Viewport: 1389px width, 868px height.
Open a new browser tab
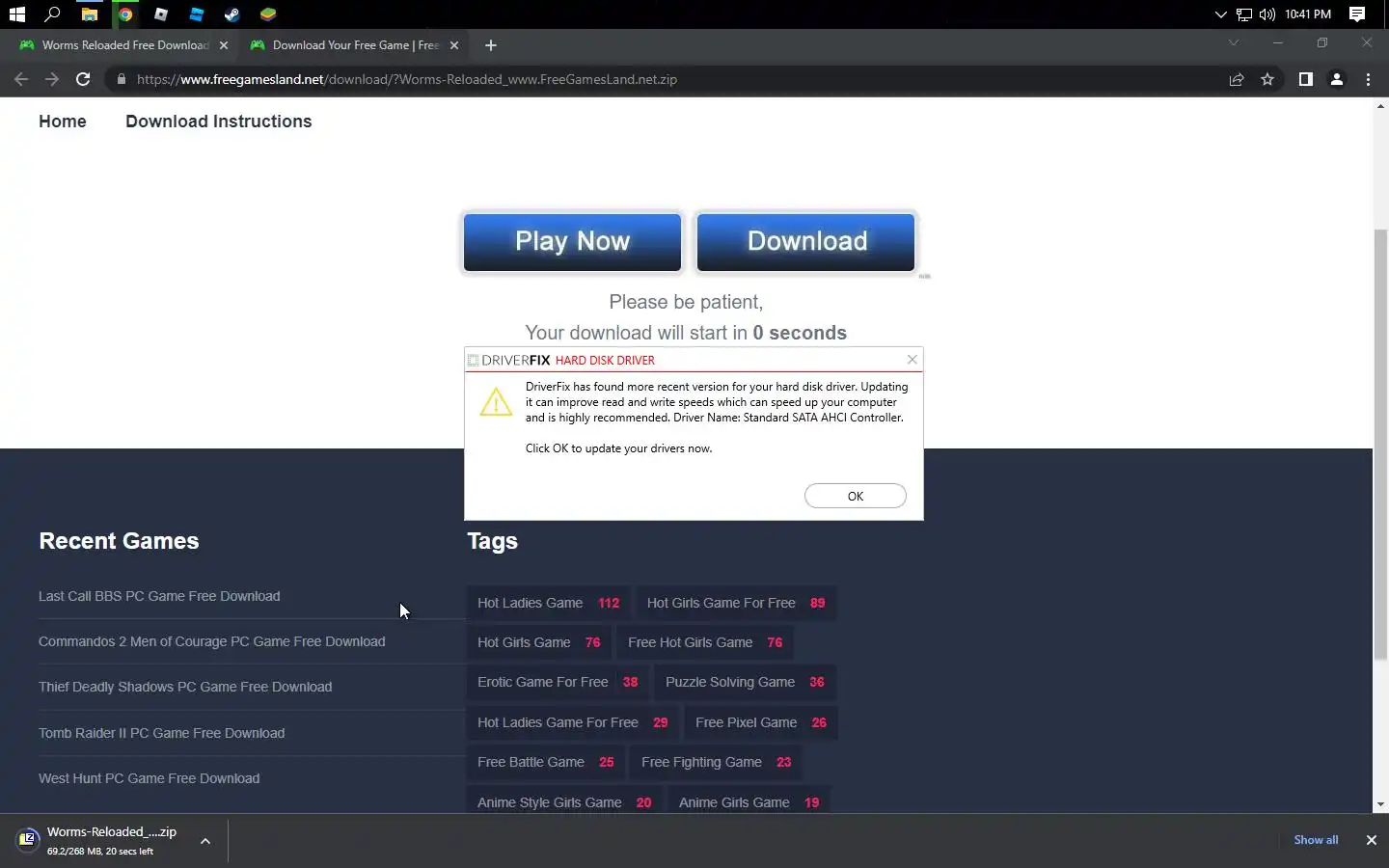(x=491, y=45)
